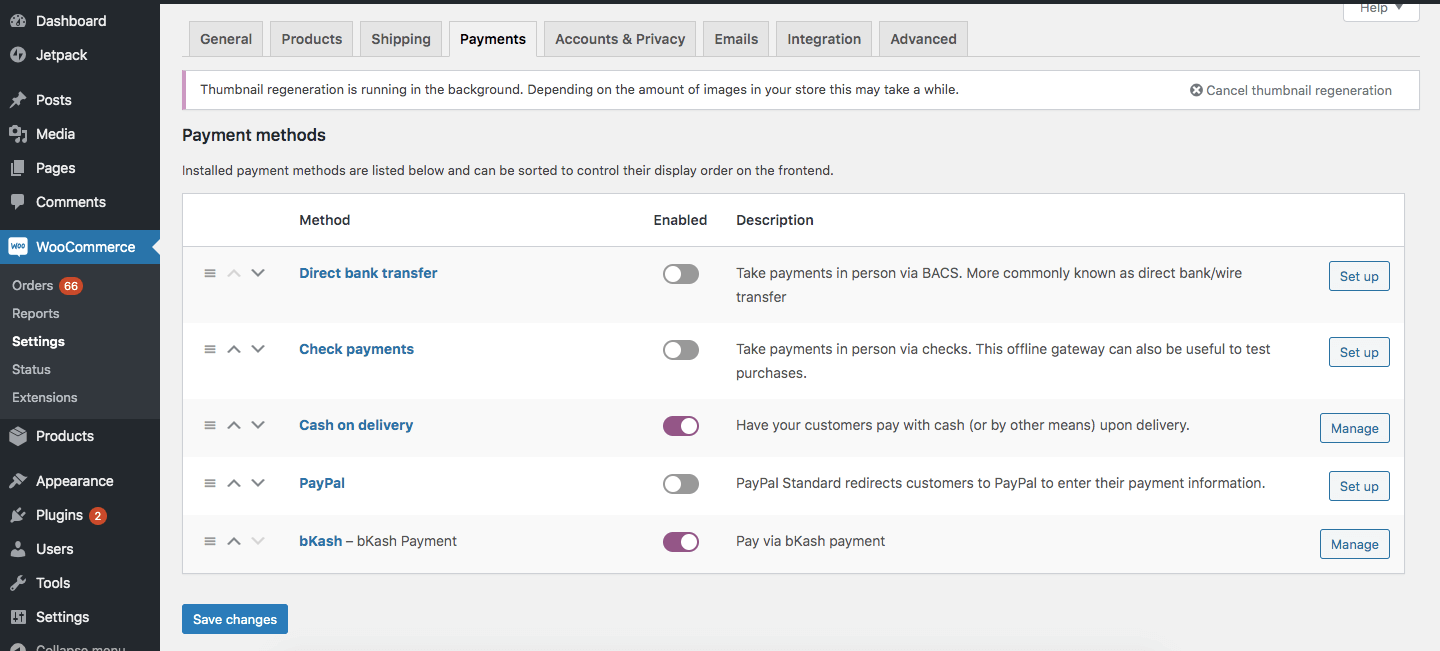This screenshot has height=651, width=1440.
Task: Move Check payments down with arrow
Action: [x=258, y=349]
